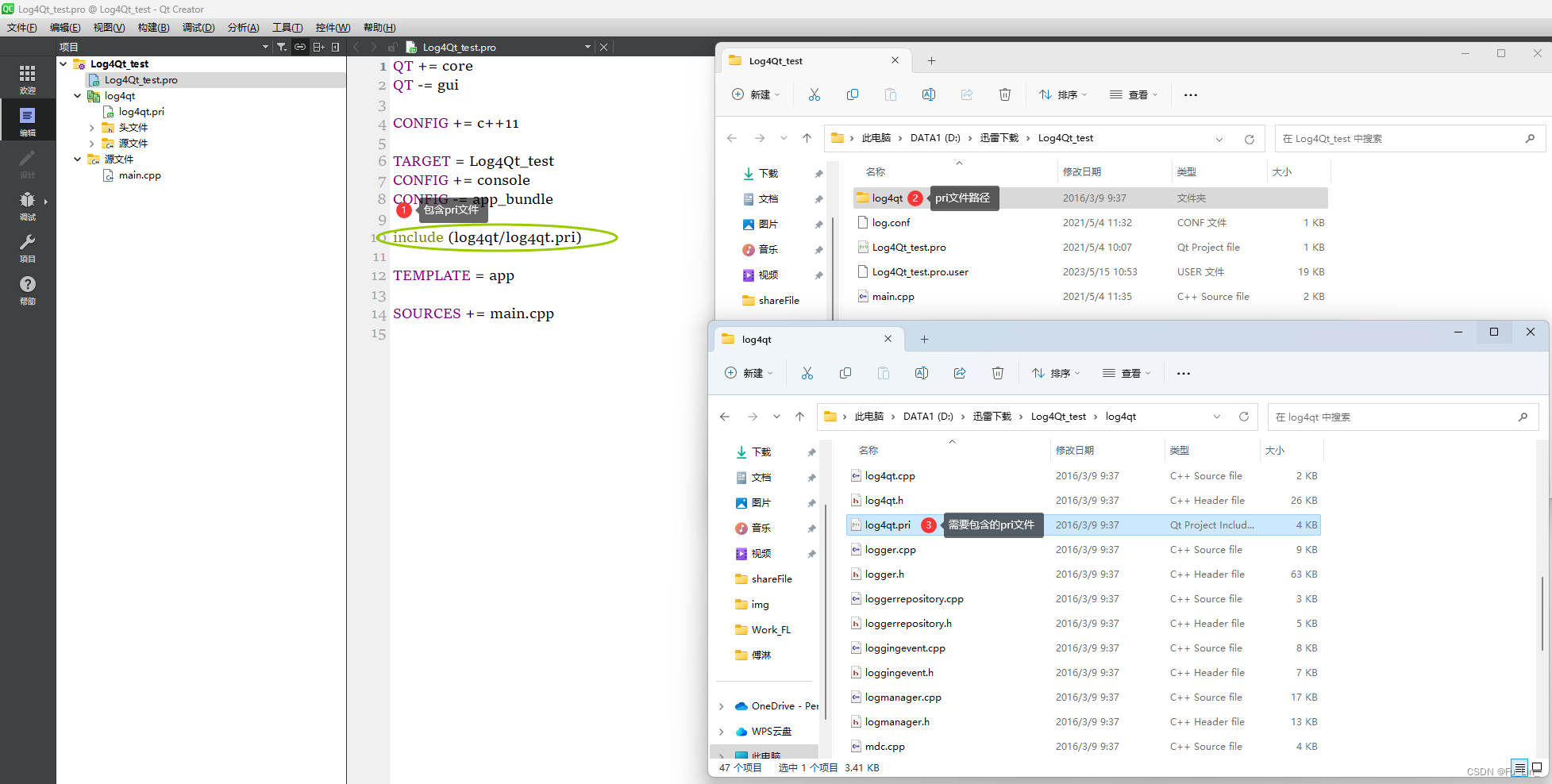Switch to large icons view in log4qt status bar
This screenshot has height=784, width=1552.
pos(1537,768)
